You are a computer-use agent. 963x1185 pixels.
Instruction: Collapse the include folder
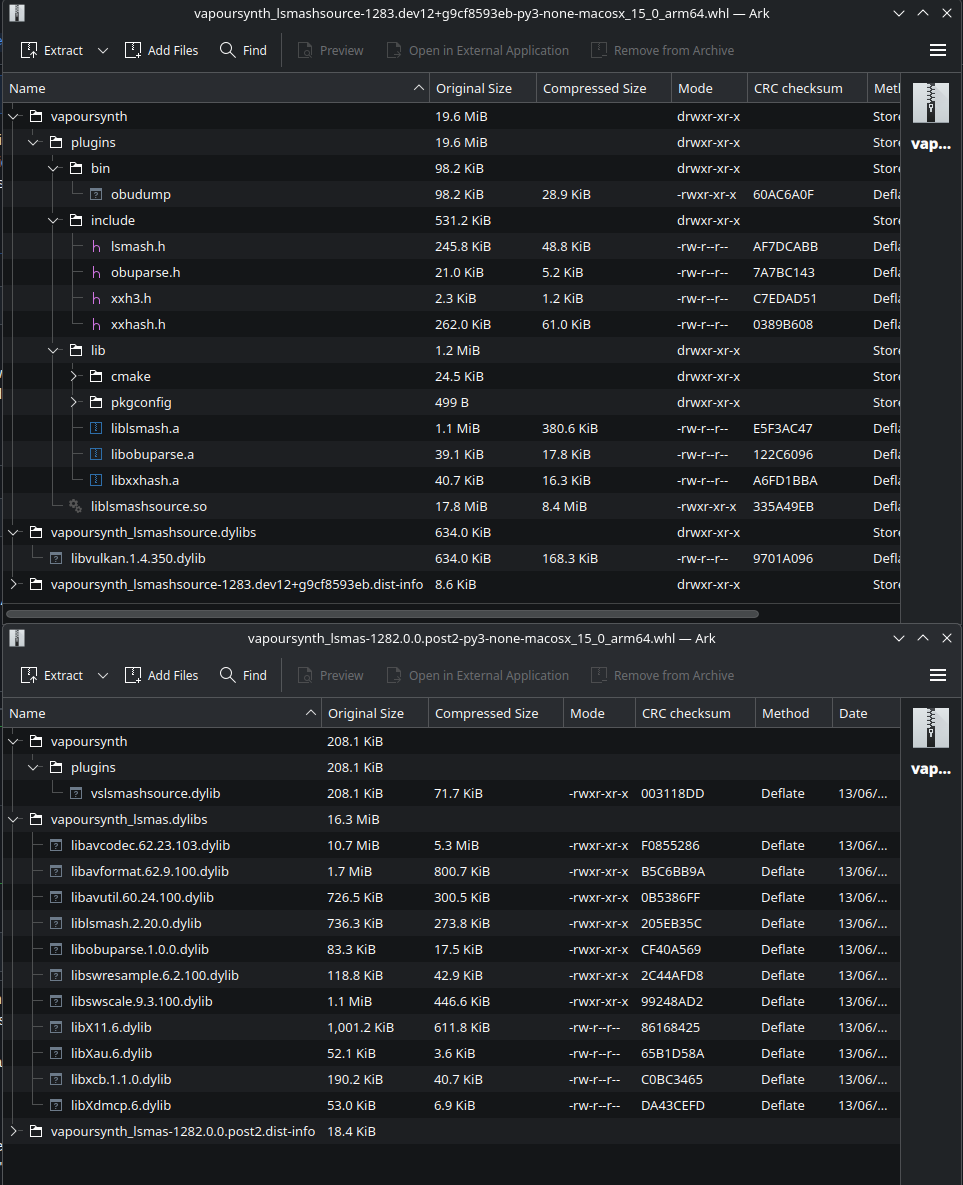pos(54,221)
